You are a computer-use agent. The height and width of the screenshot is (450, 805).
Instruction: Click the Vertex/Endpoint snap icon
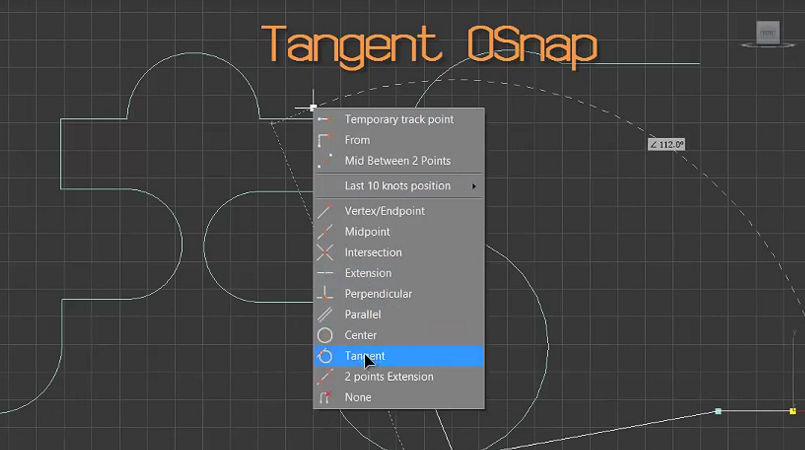pyautogui.click(x=324, y=211)
